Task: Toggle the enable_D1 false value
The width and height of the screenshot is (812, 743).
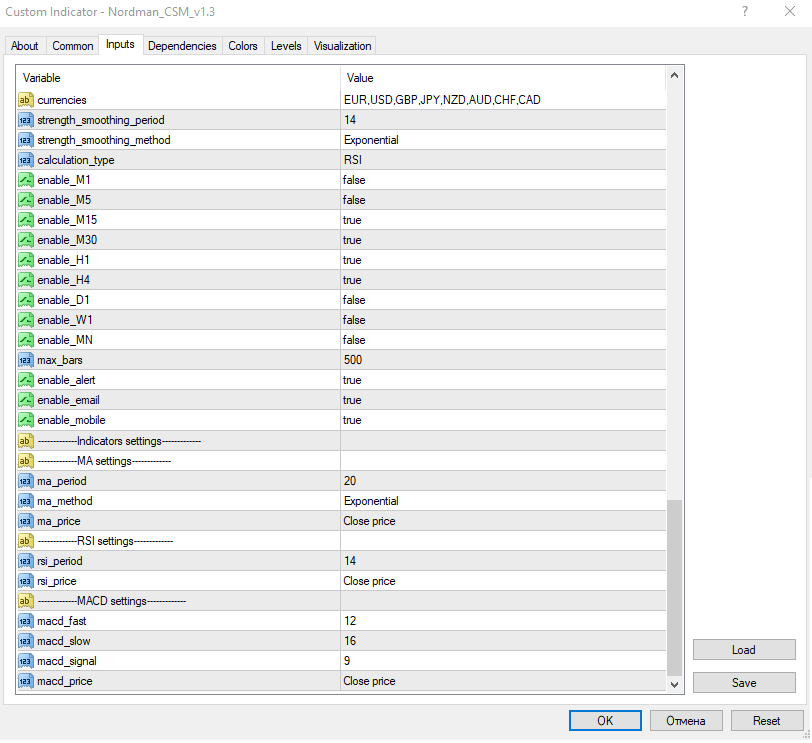Action: (x=503, y=300)
